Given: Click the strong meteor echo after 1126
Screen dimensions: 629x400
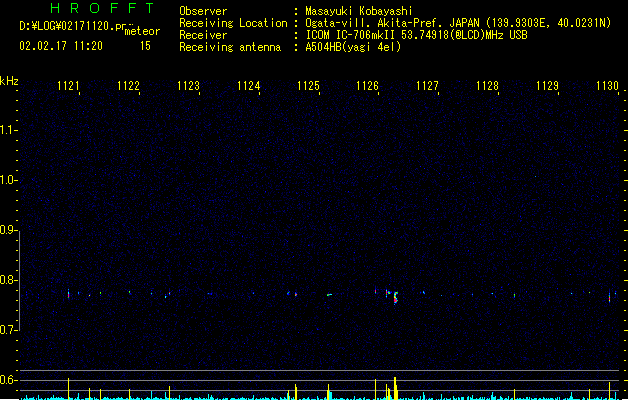Looking at the screenshot, I should (396, 298).
